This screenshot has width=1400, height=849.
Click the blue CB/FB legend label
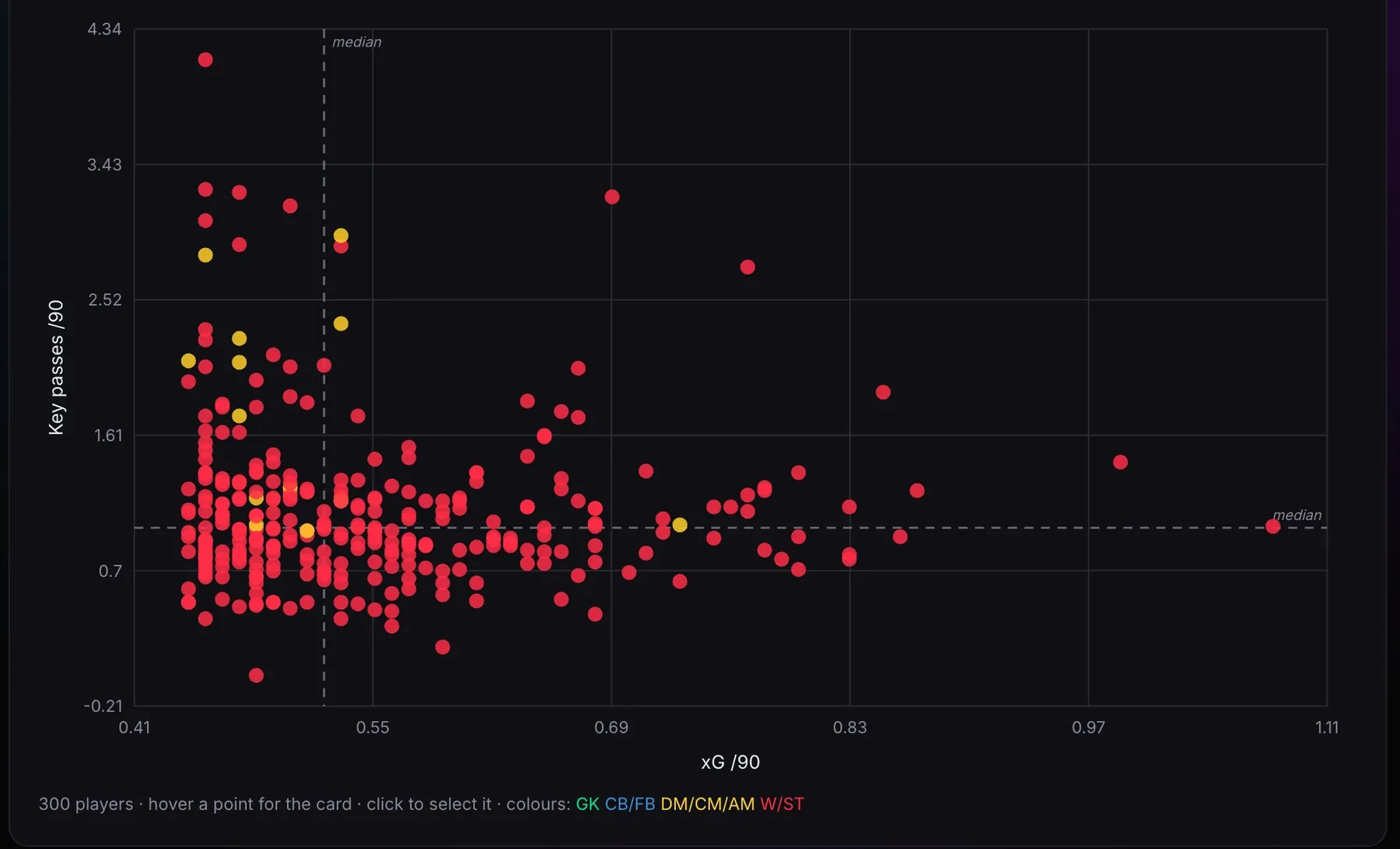click(x=630, y=804)
